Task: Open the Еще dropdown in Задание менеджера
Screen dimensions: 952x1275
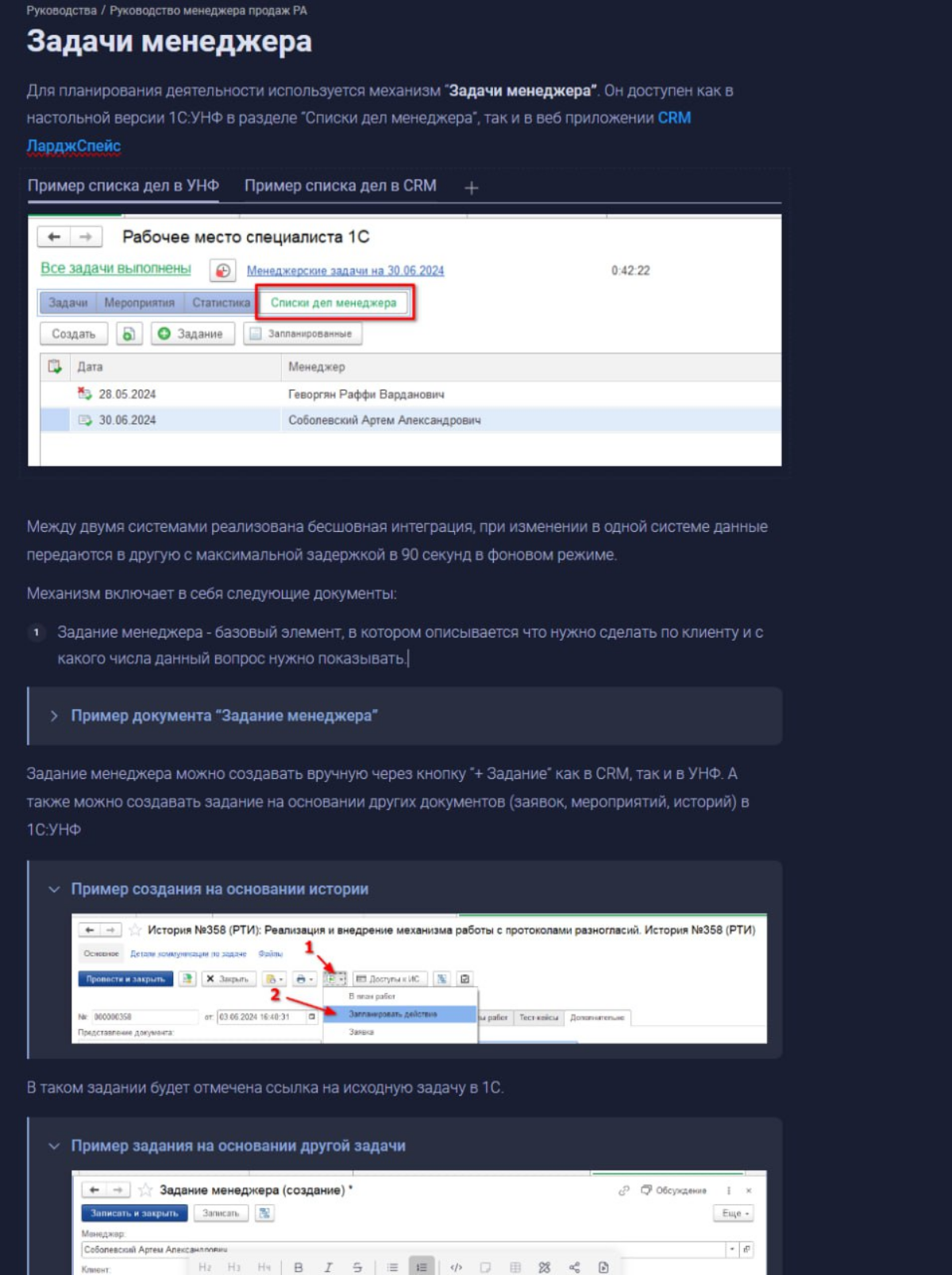Action: 734,1213
